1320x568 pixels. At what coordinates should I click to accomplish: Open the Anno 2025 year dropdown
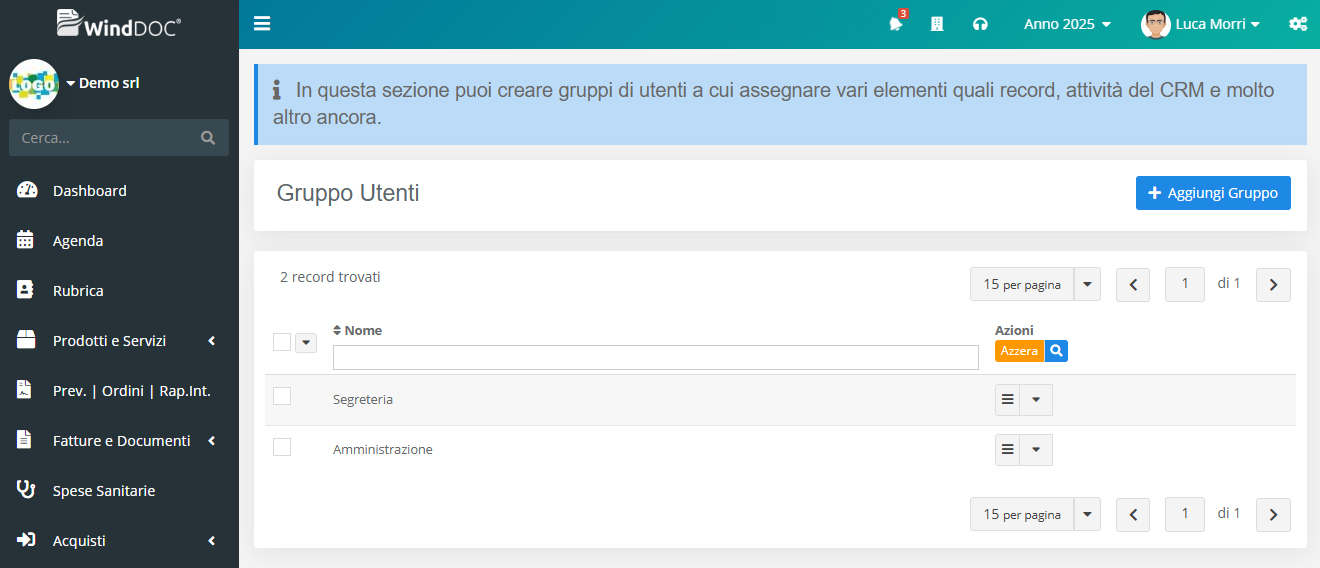1067,24
